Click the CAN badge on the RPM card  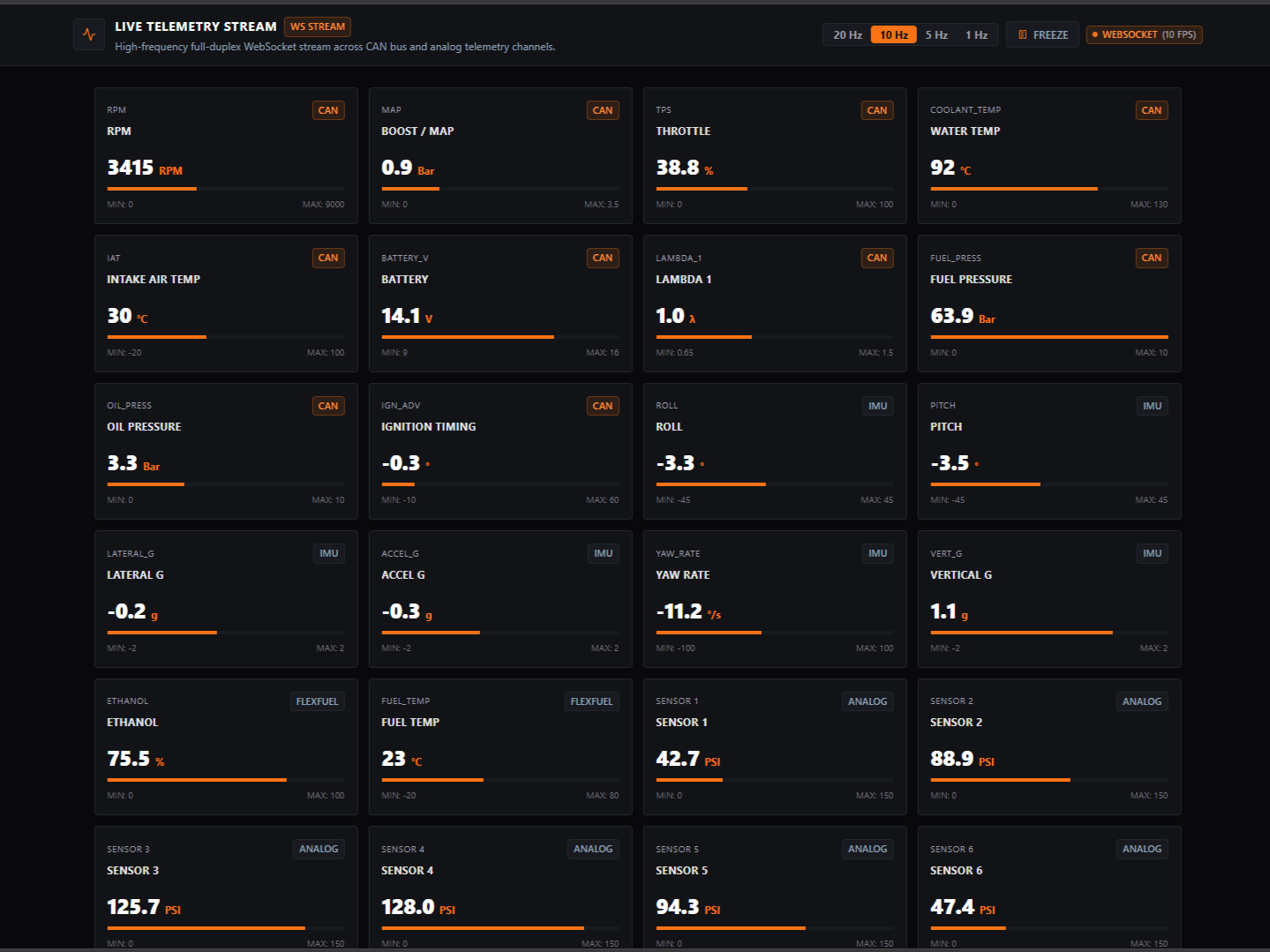click(328, 110)
